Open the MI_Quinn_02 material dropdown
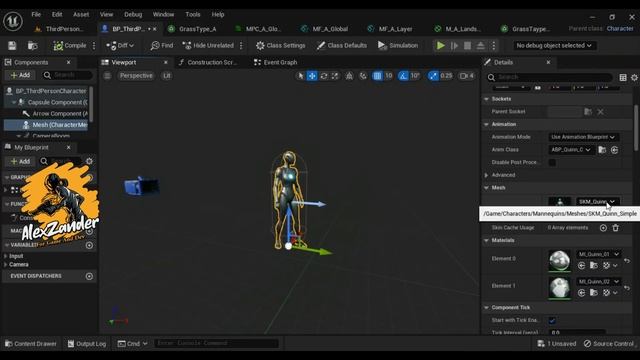Screen dimensions: 640x360 599,281
